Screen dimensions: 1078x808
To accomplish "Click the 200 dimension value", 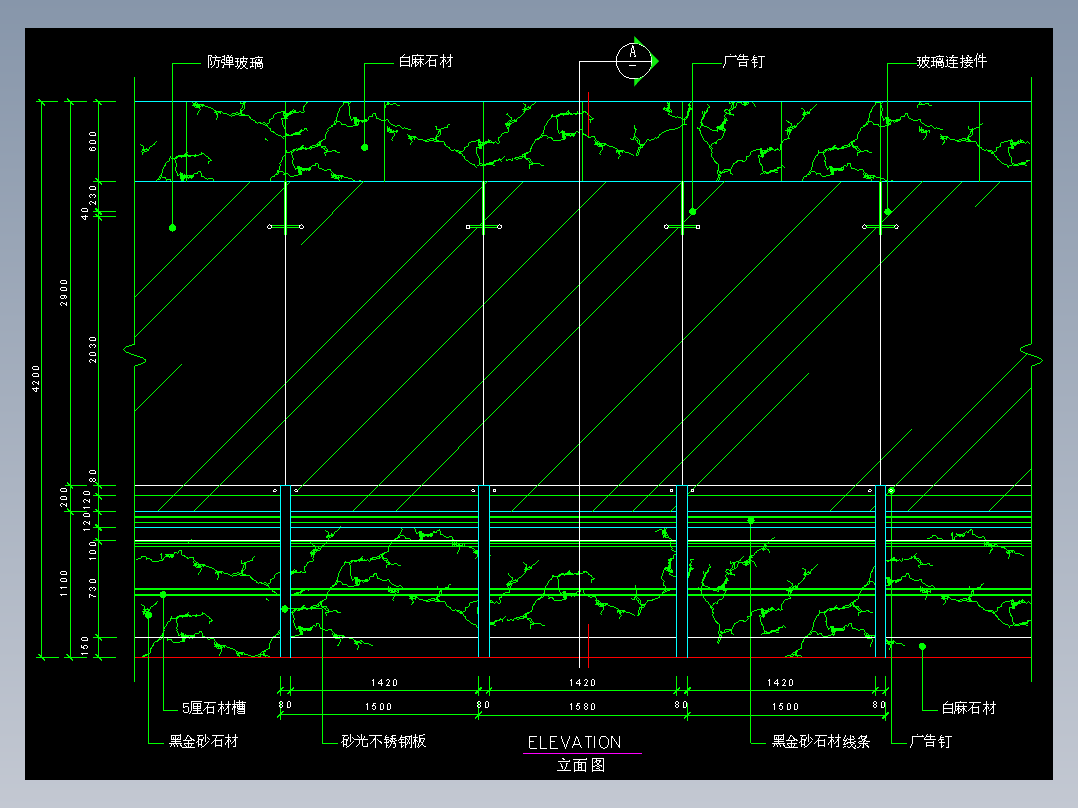I will coord(64,497).
